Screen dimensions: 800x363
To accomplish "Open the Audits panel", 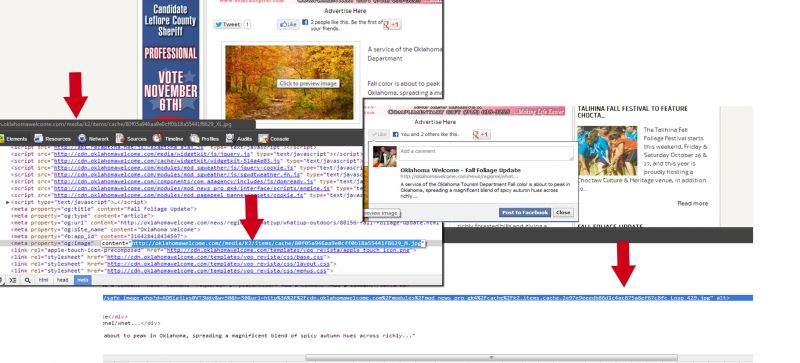I will [239, 139].
